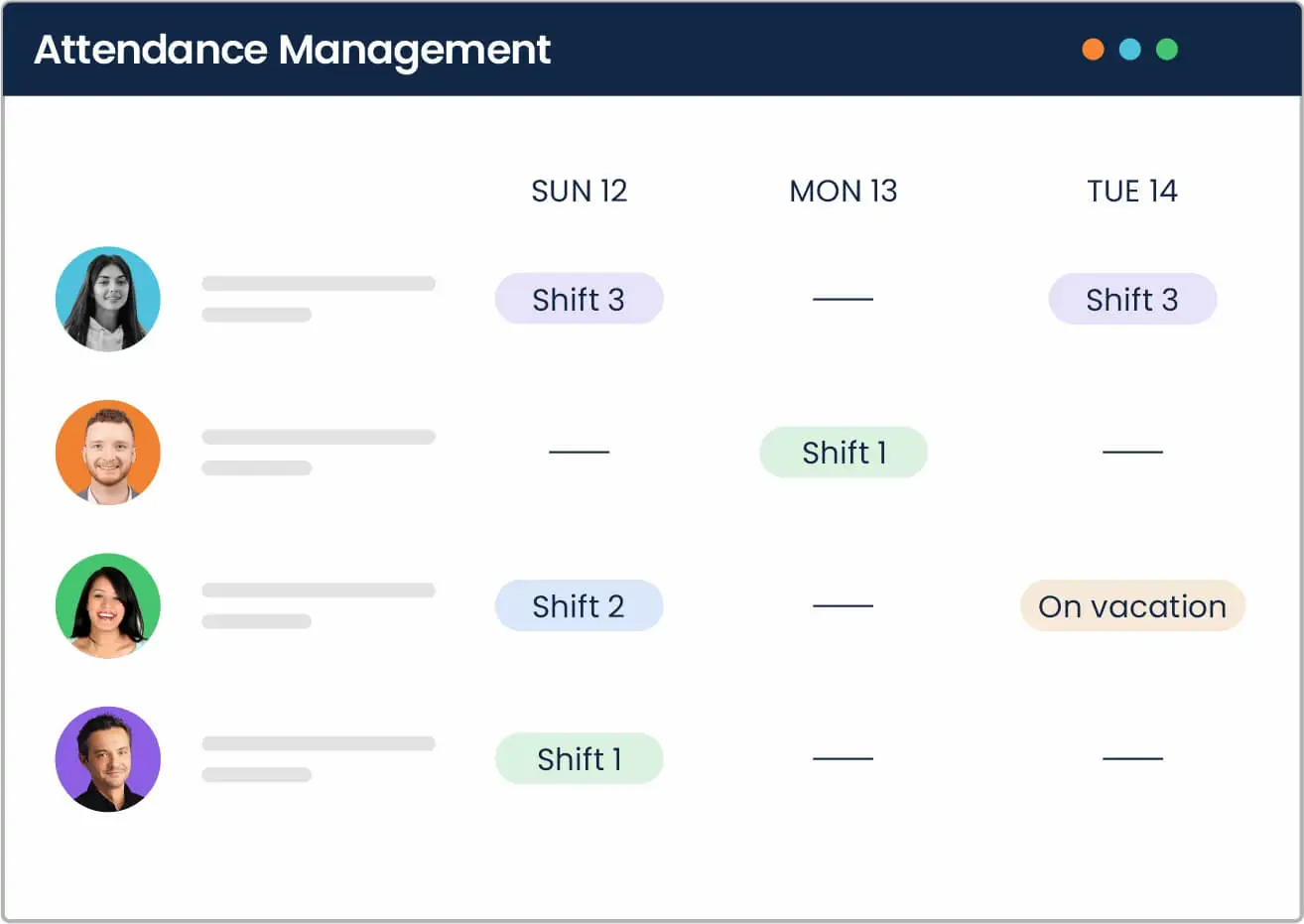This screenshot has height=924, width=1304.
Task: Open the first employee's Sunday Shift 3 badge
Action: click(579, 299)
